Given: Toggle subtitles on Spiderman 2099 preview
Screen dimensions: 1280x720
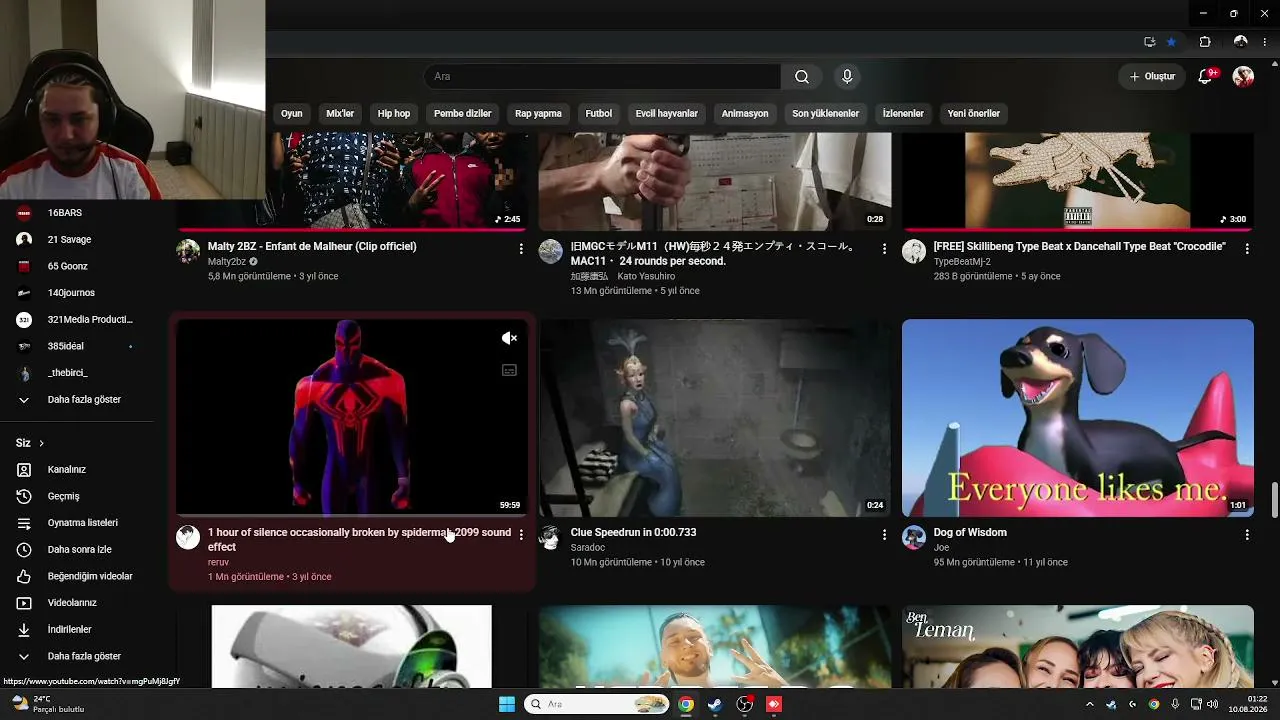Looking at the screenshot, I should [x=509, y=370].
